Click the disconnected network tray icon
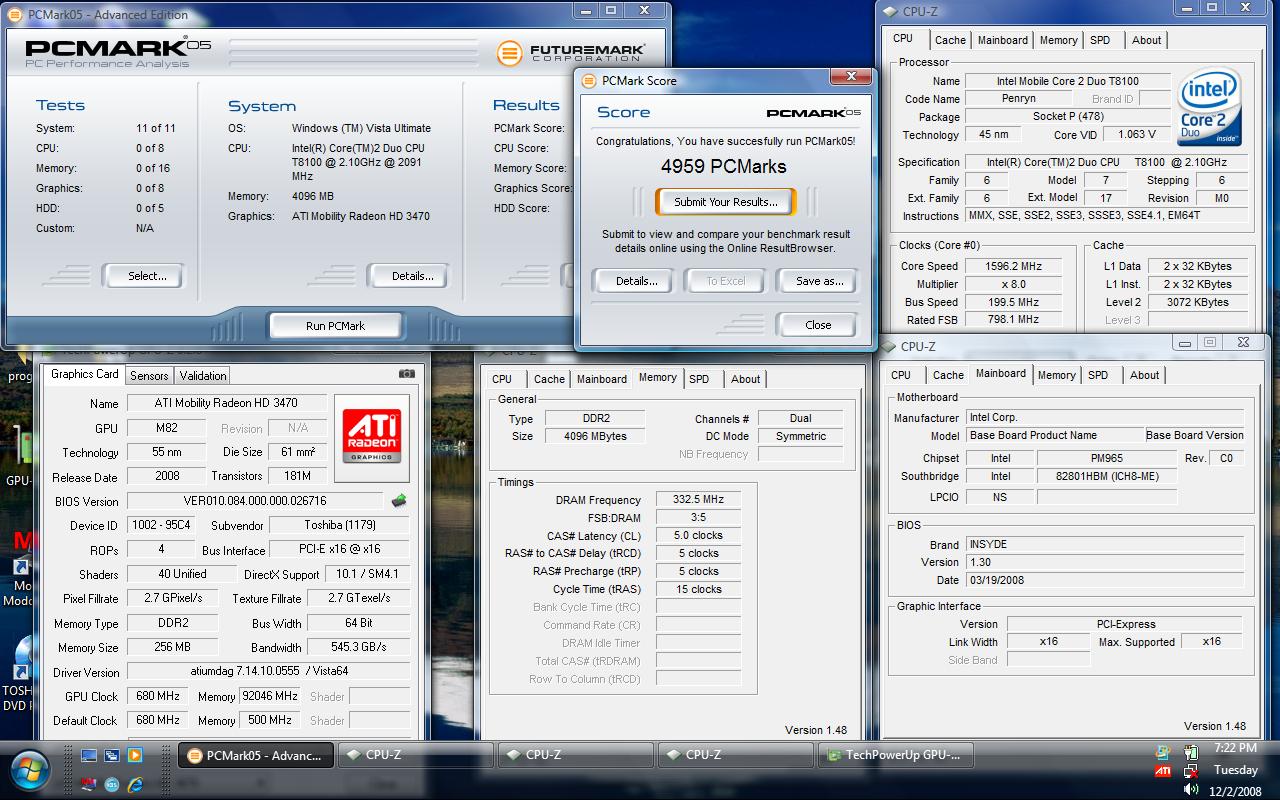 click(1191, 771)
